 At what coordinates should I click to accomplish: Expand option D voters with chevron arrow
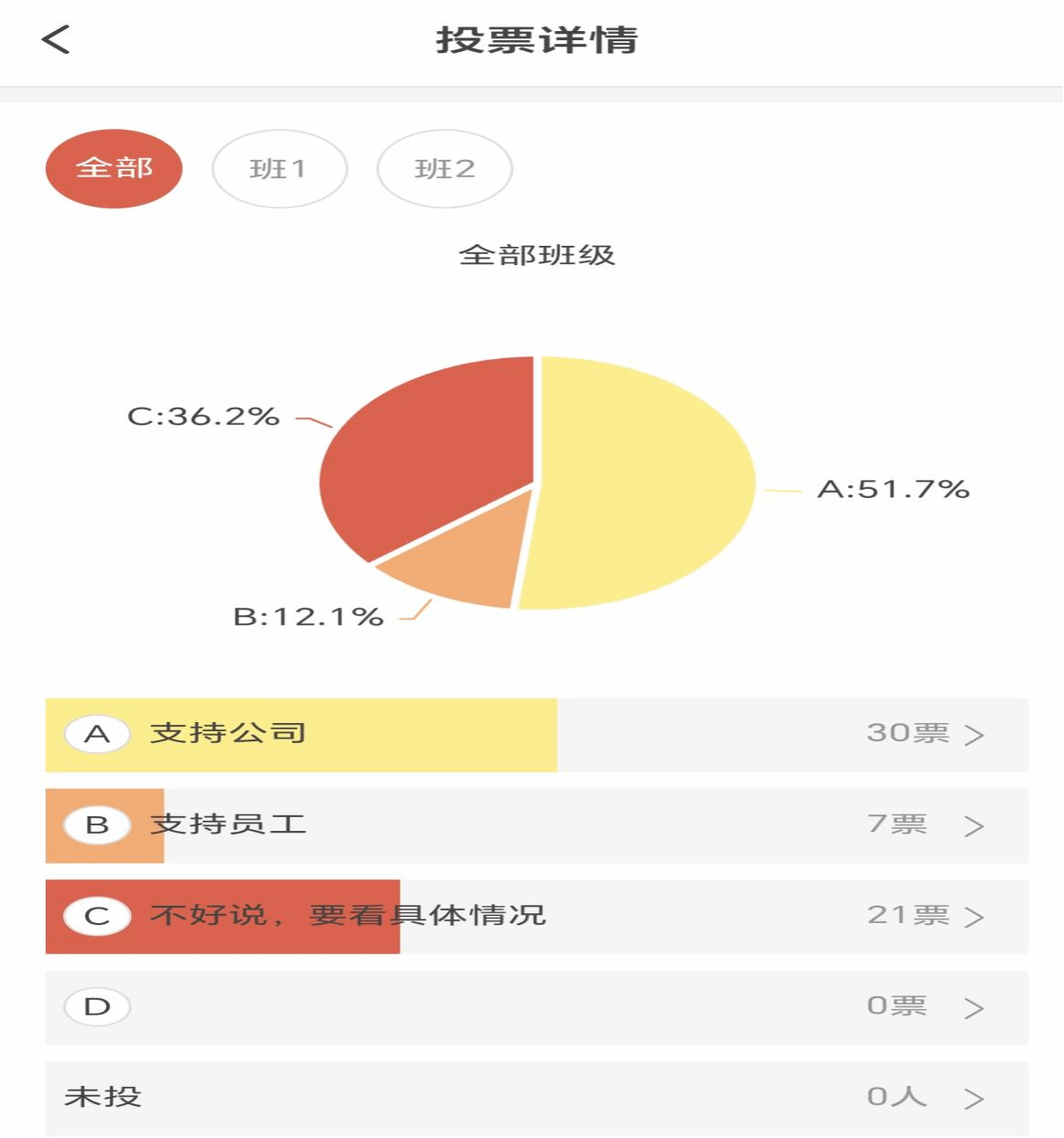(974, 1008)
